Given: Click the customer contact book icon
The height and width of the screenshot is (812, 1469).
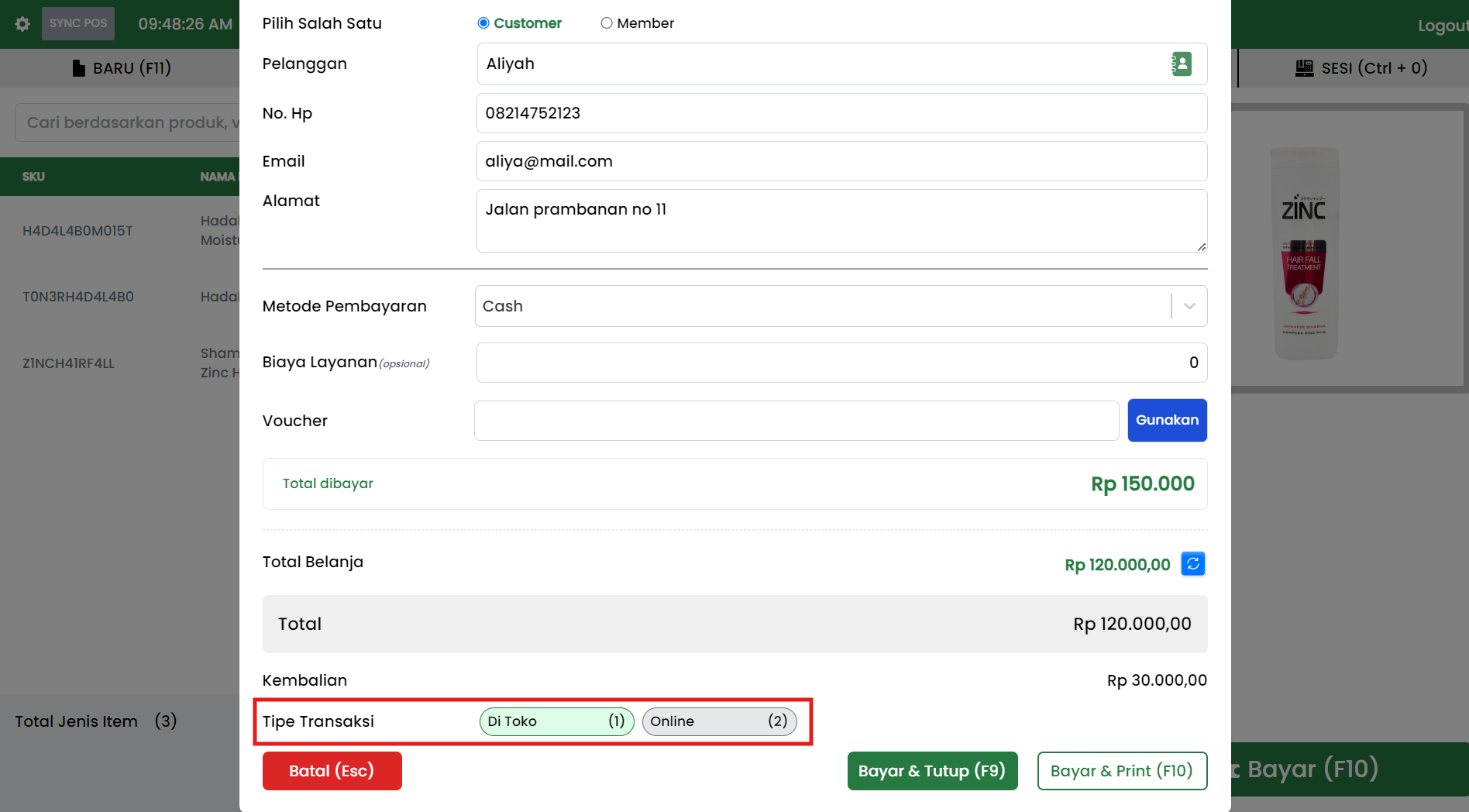Looking at the screenshot, I should [1181, 64].
